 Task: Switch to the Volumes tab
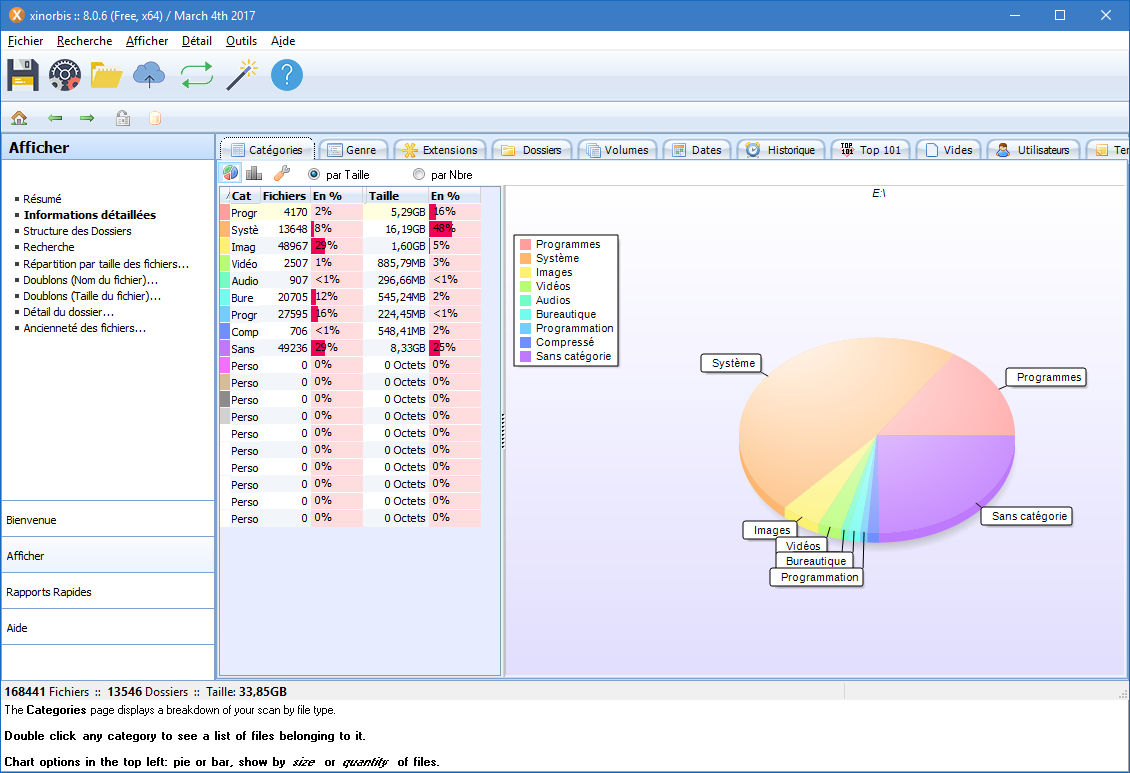[x=618, y=150]
